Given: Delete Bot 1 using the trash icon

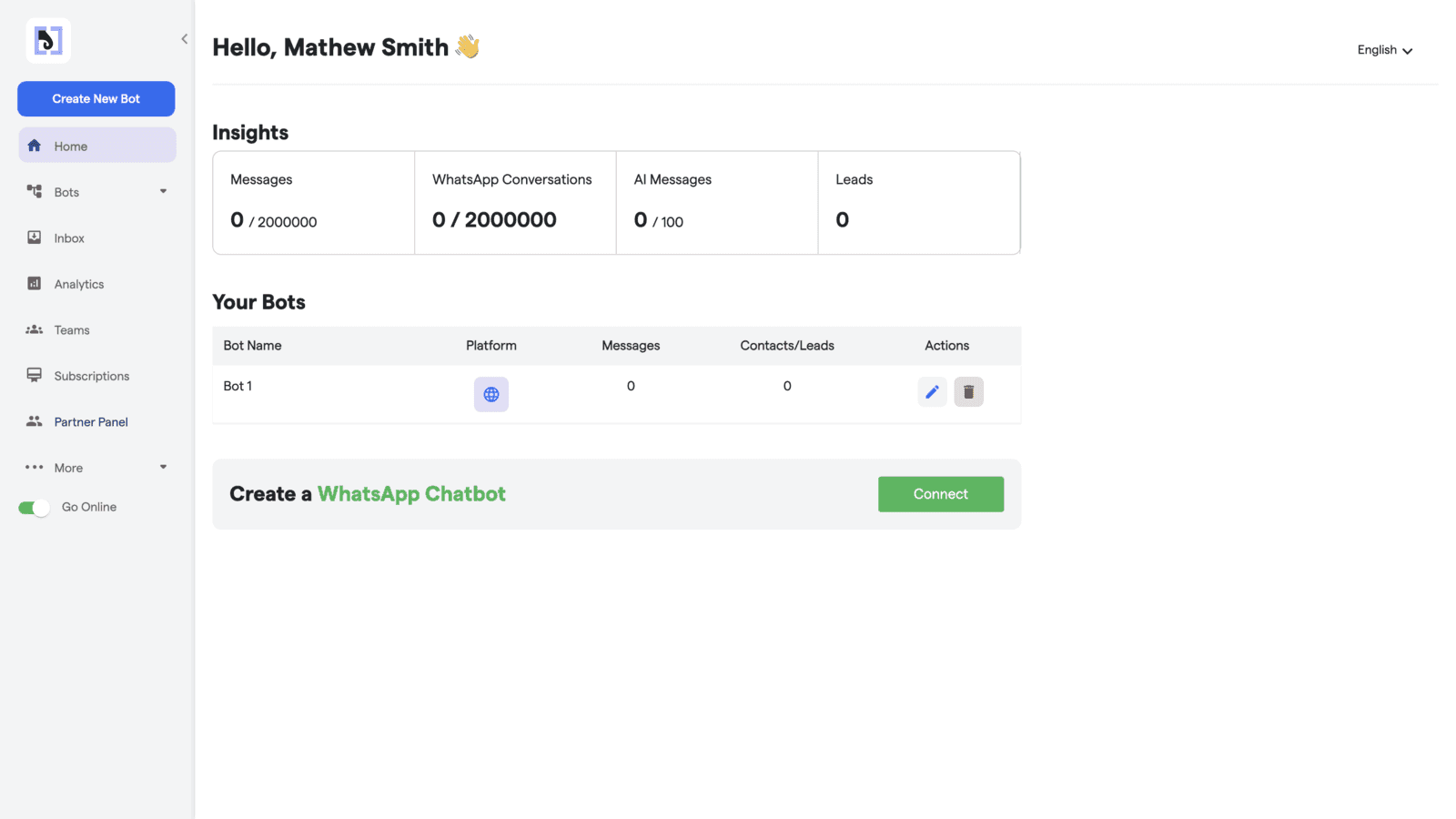Looking at the screenshot, I should click(968, 392).
